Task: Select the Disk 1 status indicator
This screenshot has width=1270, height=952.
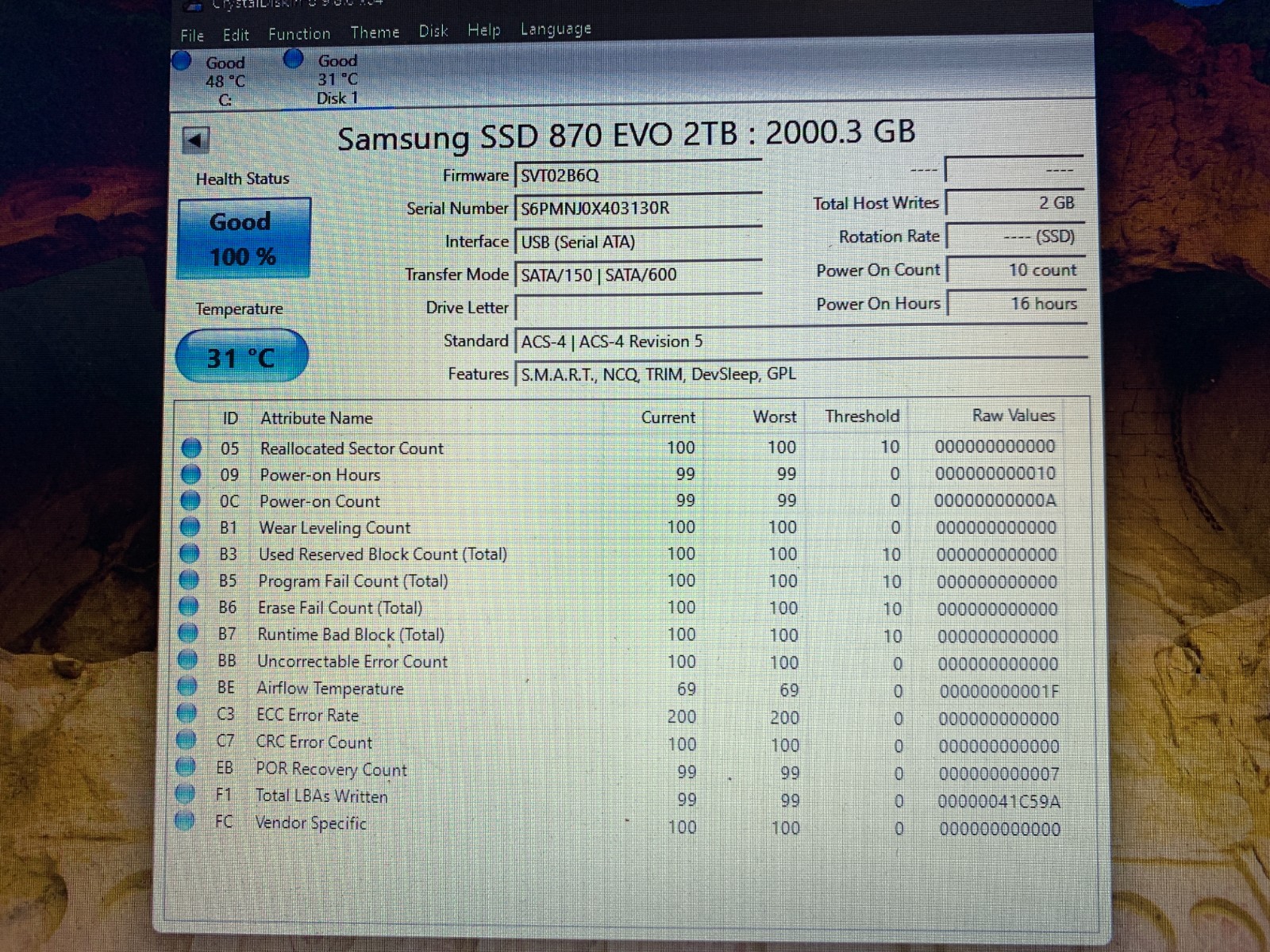Action: click(322, 78)
